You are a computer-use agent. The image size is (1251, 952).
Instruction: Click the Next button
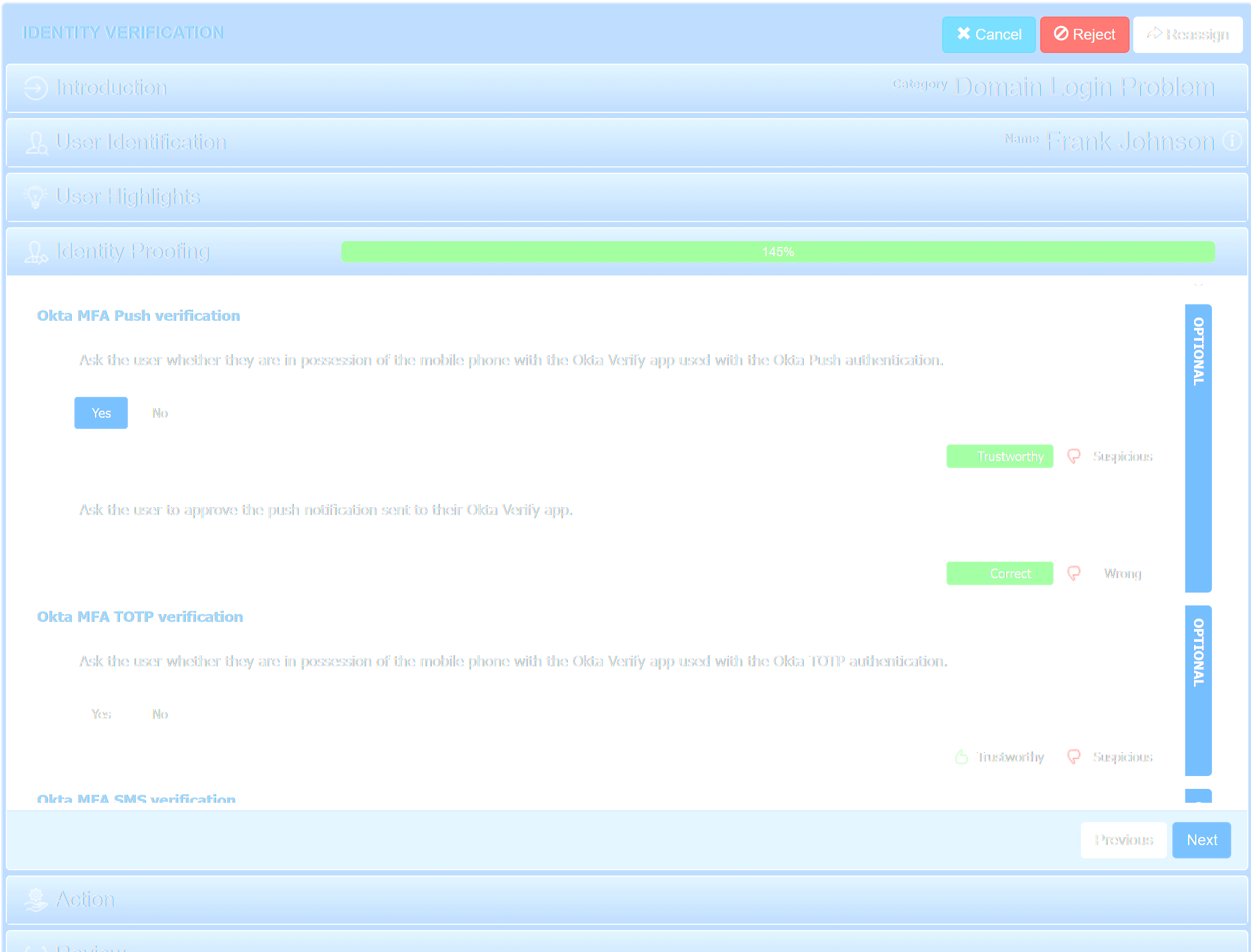(x=1201, y=840)
